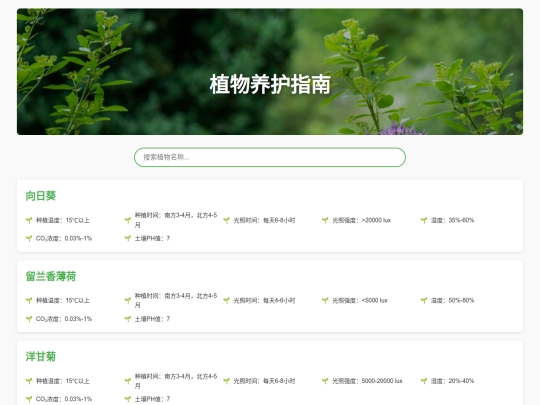Click the sprout icon beside 湿度 35%-60%
Image resolution: width=540 pixels, height=405 pixels.
tap(424, 220)
